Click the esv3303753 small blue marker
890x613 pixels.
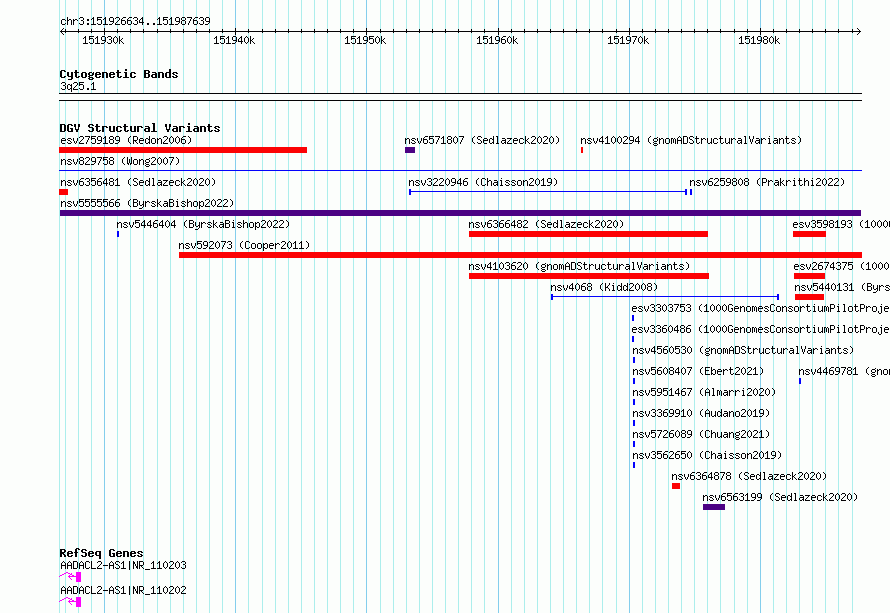[633, 318]
